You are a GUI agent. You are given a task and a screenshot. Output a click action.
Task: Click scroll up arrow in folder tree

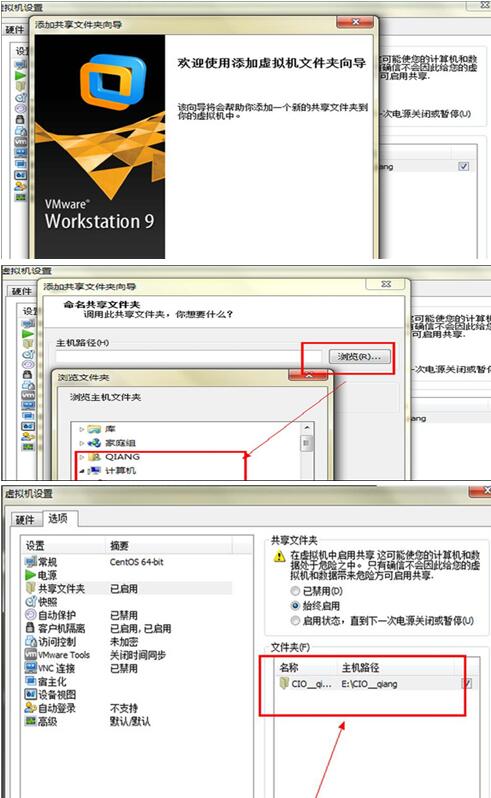pyautogui.click(x=306, y=428)
